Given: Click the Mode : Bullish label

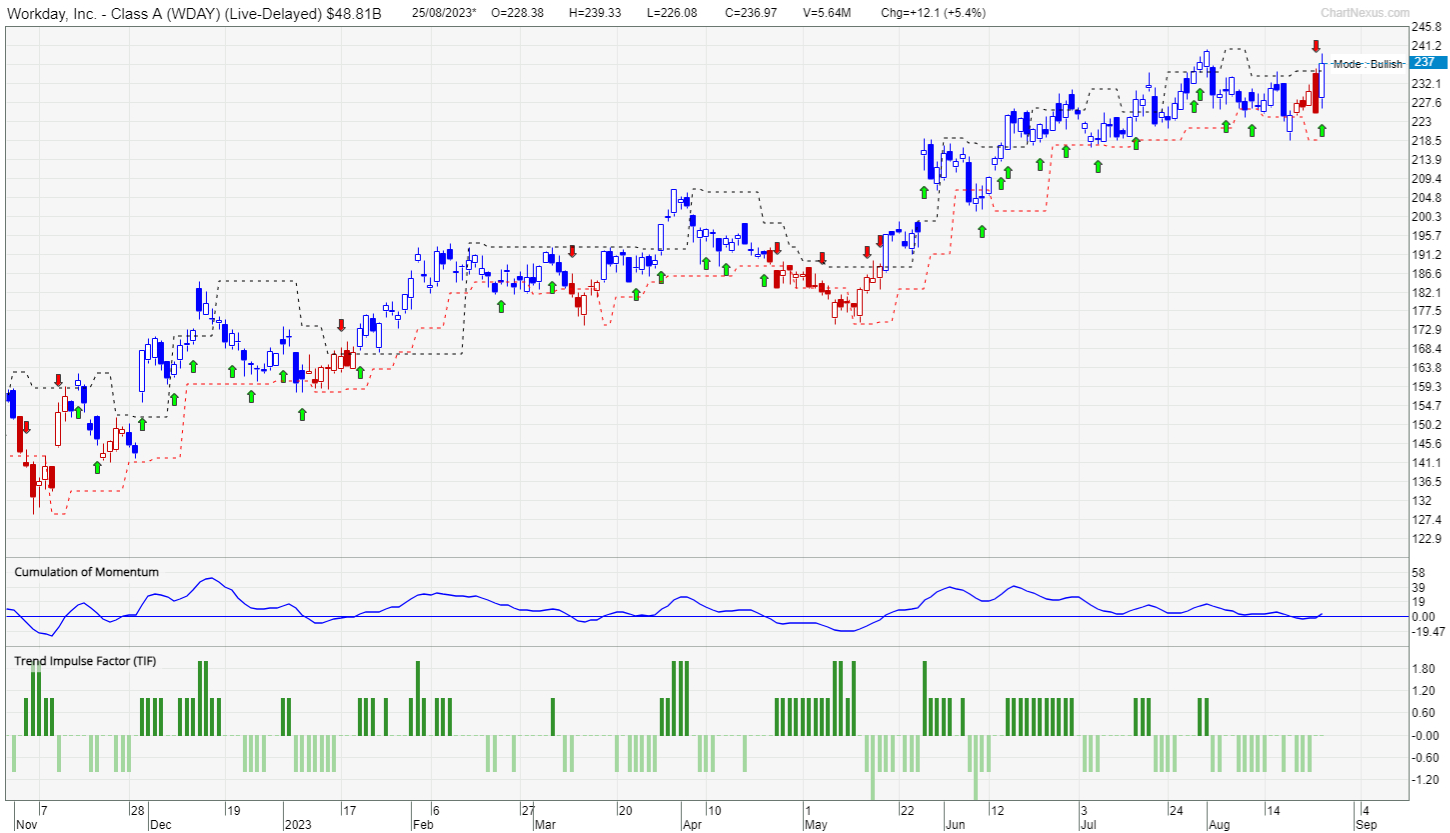Looking at the screenshot, I should (x=1368, y=64).
